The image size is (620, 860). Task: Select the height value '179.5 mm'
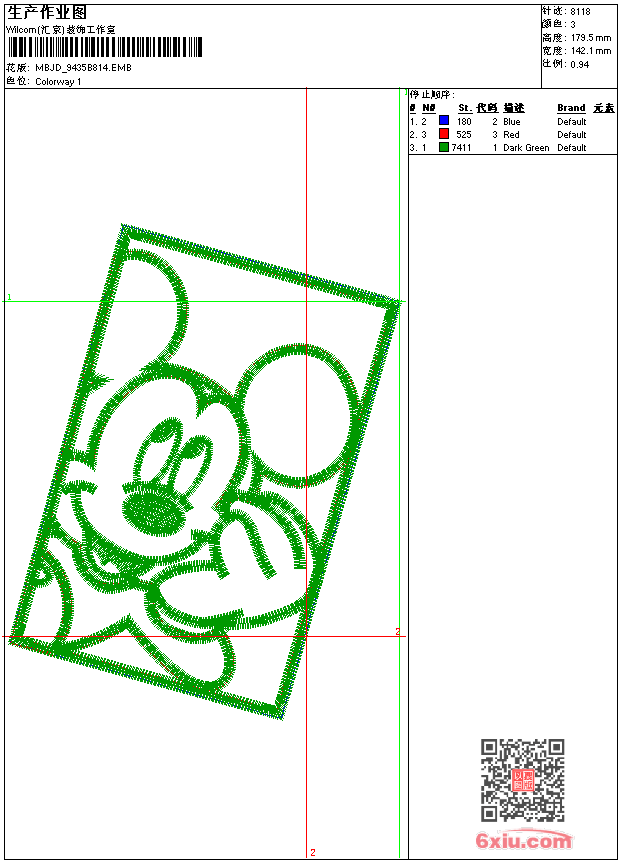point(591,38)
